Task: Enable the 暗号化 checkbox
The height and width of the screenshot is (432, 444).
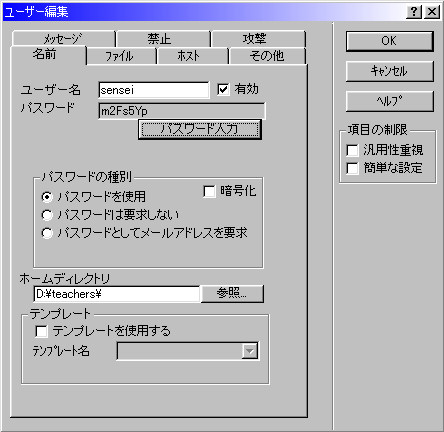Action: (209, 191)
